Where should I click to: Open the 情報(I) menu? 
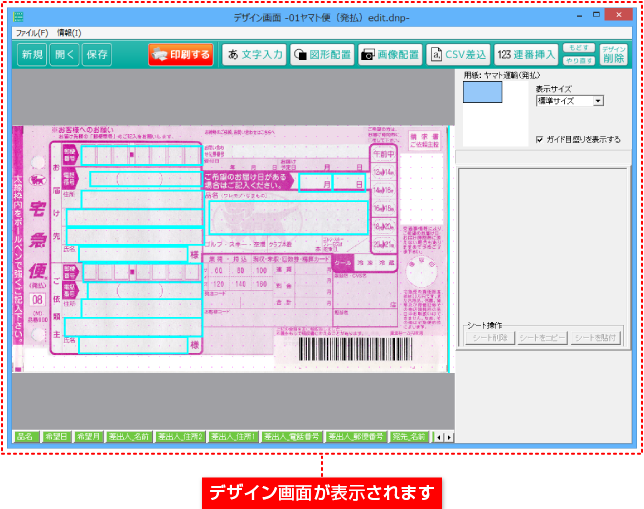[x=69, y=33]
